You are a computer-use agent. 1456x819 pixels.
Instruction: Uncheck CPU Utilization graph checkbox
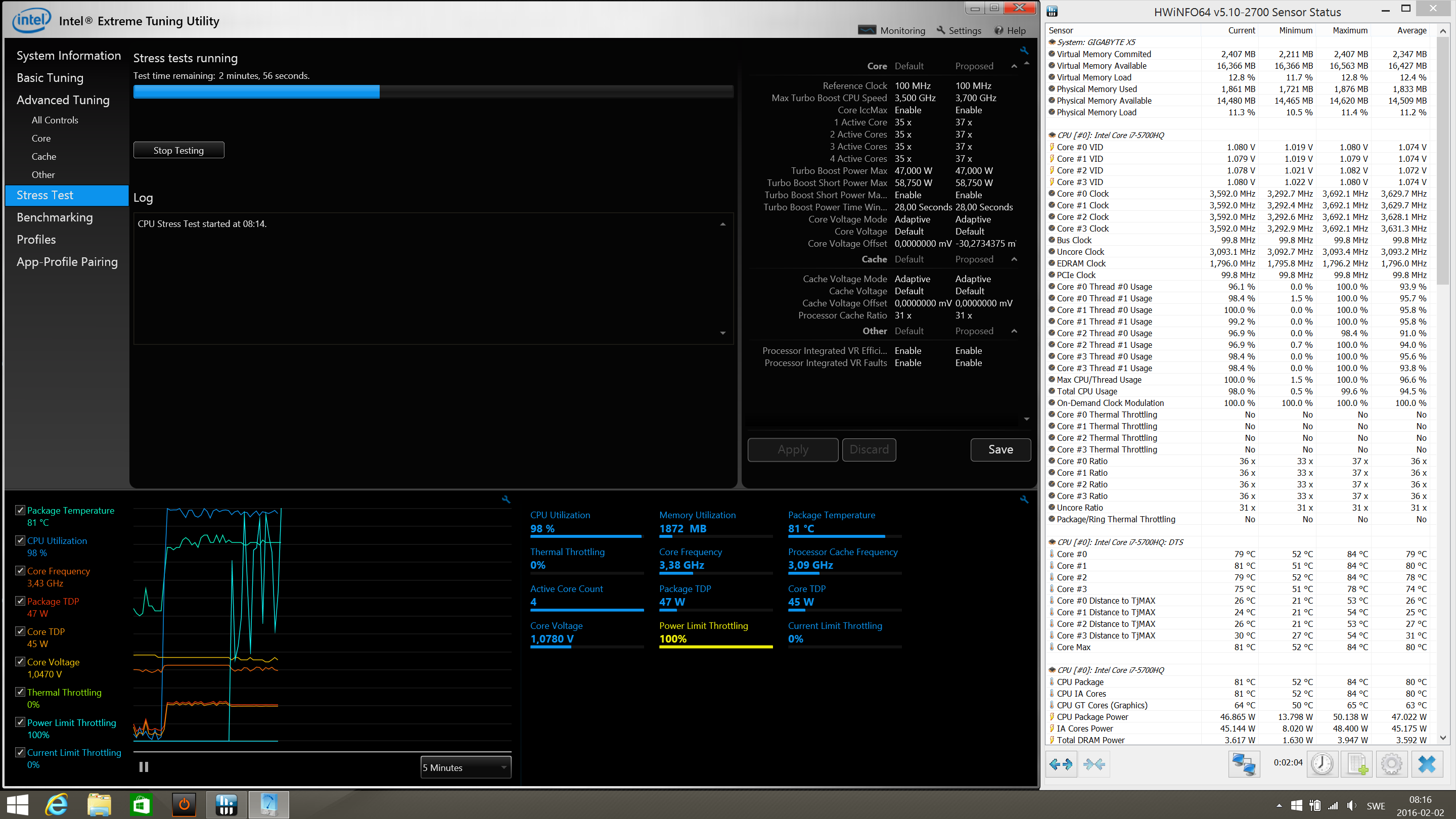point(20,540)
